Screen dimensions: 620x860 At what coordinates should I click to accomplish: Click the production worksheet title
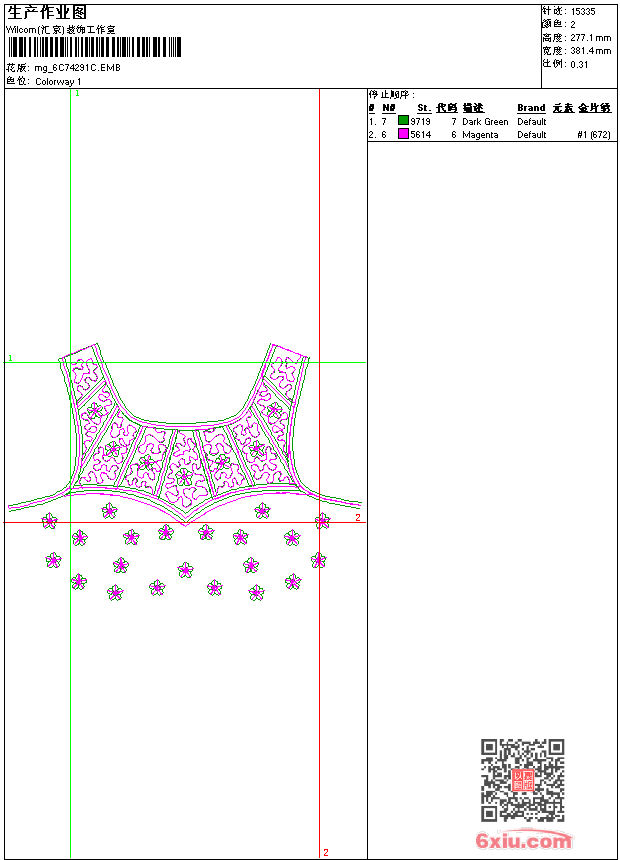(47, 12)
